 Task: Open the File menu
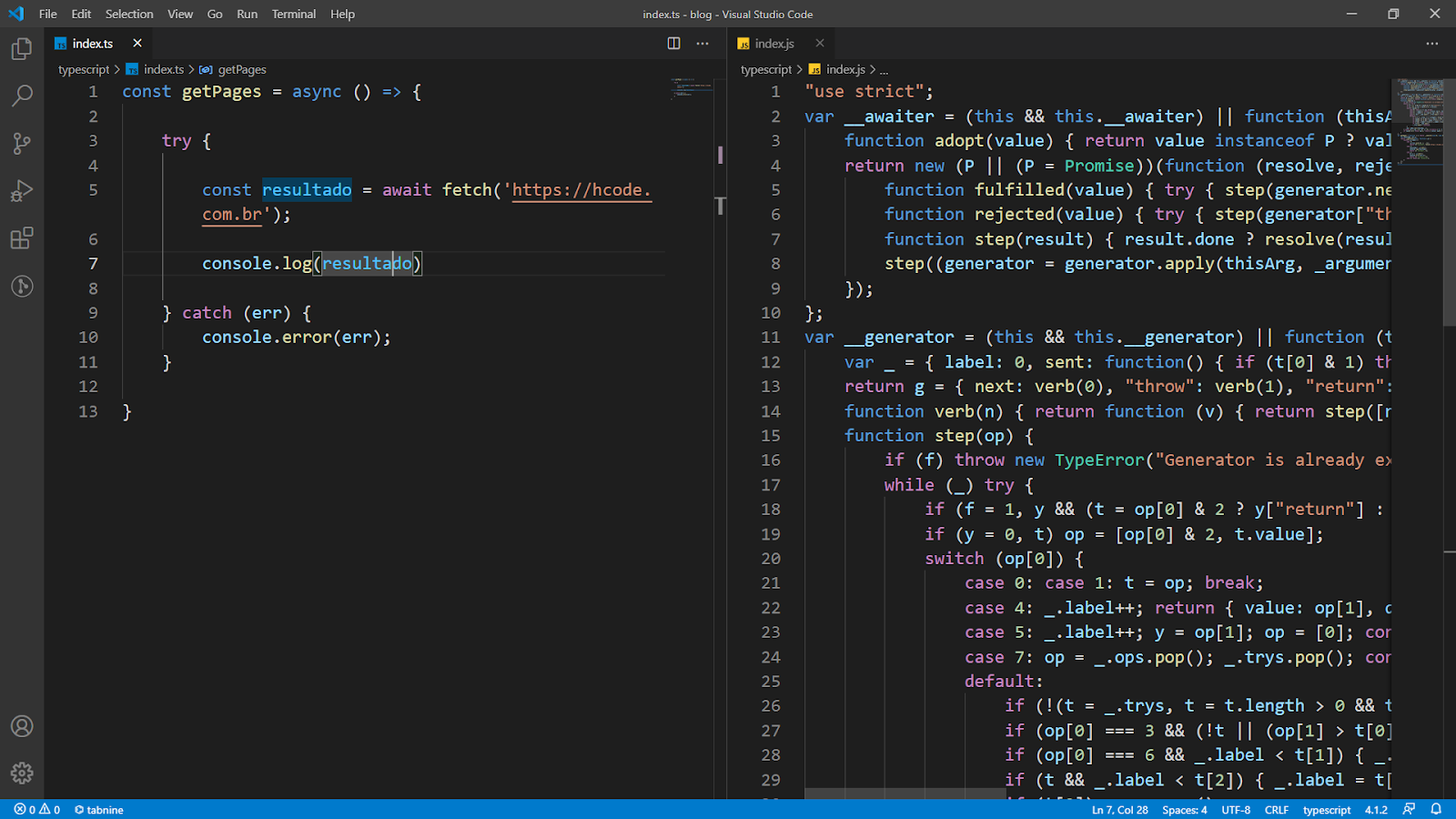[48, 14]
